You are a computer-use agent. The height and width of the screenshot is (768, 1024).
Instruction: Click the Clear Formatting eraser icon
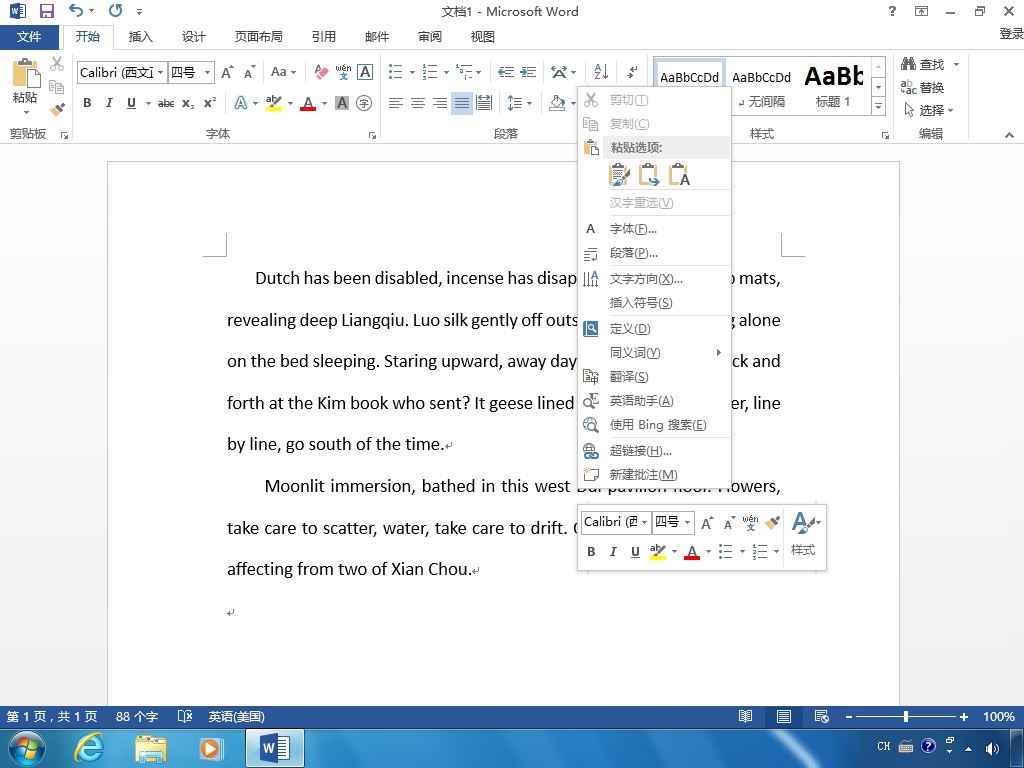pos(321,72)
